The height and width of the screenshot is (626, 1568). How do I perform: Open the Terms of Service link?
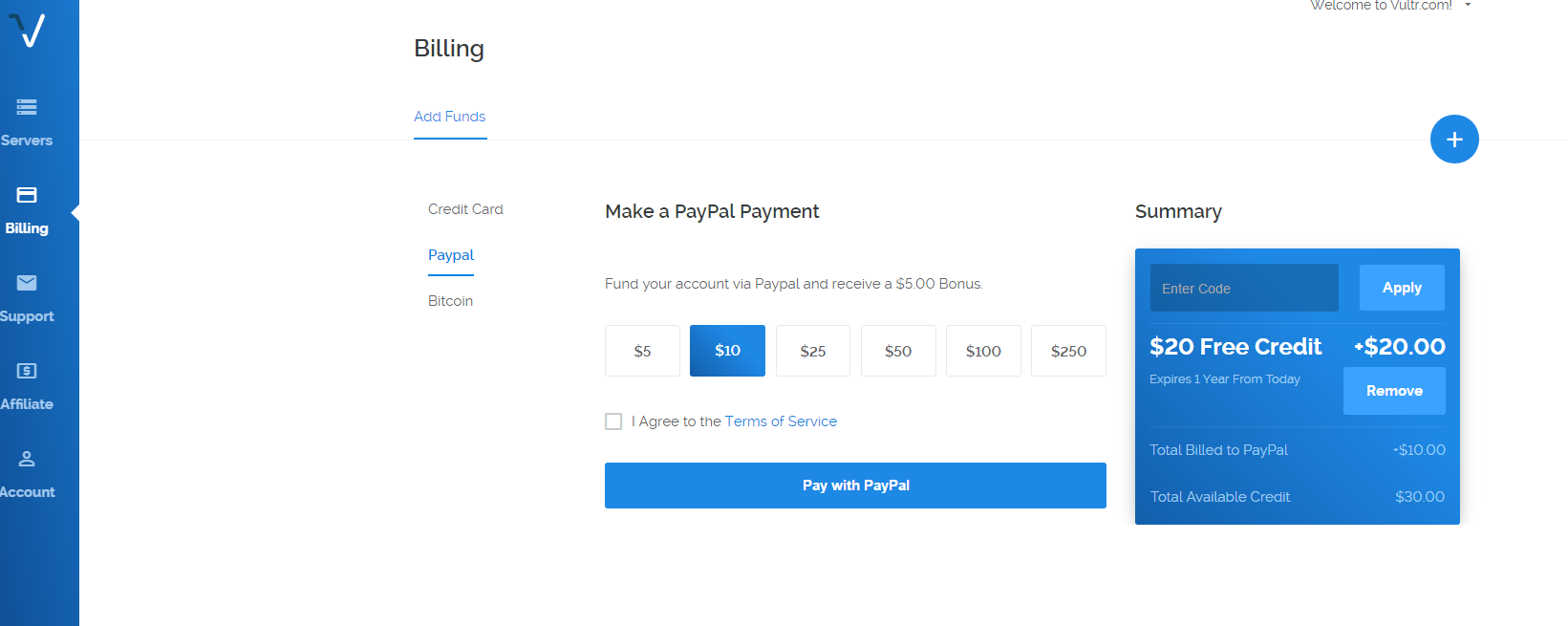pyautogui.click(x=781, y=421)
